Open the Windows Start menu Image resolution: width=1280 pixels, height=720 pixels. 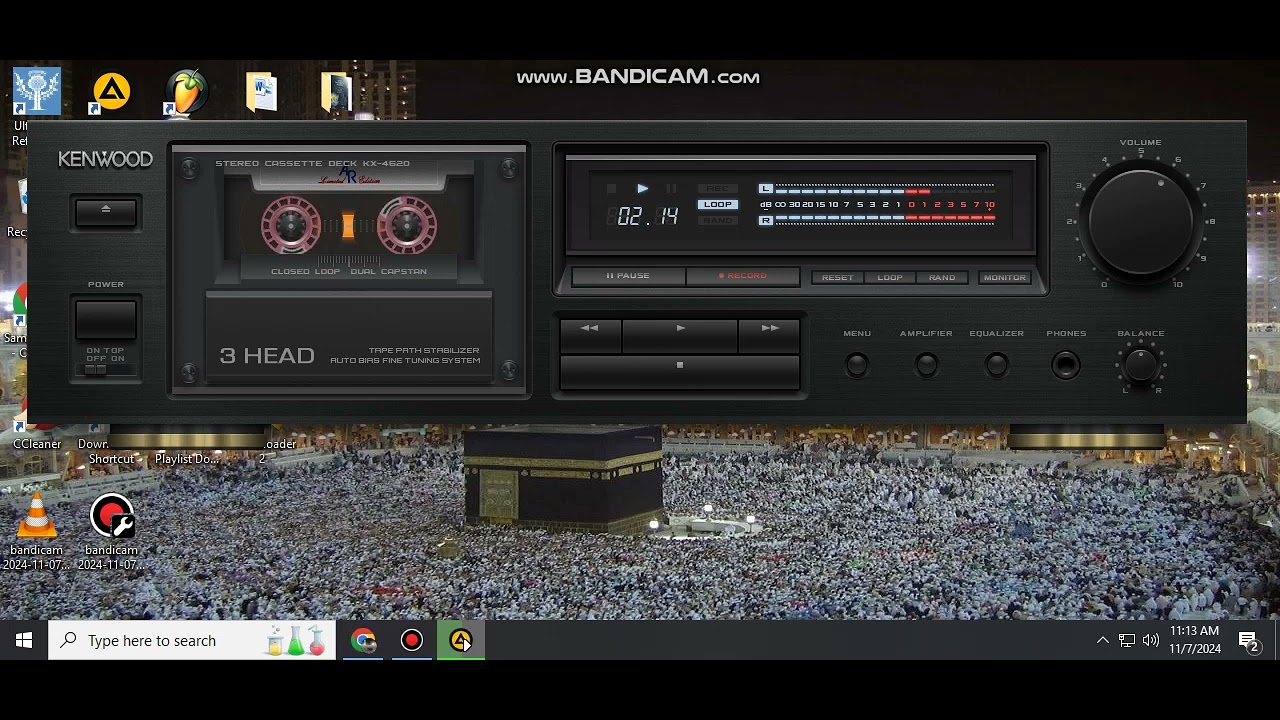(x=24, y=640)
